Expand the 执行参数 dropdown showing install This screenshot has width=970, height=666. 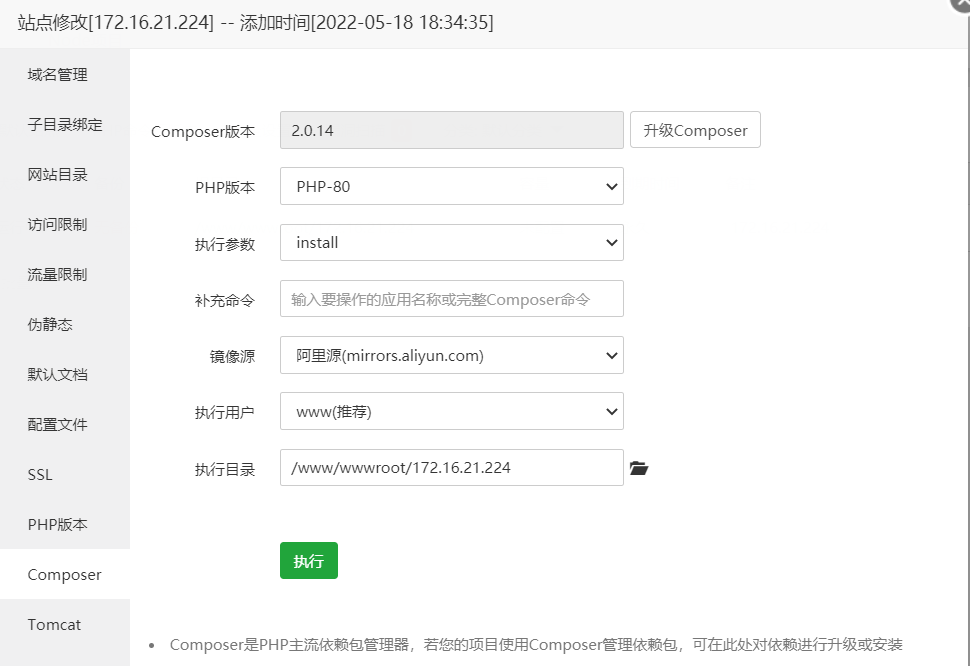pos(452,242)
